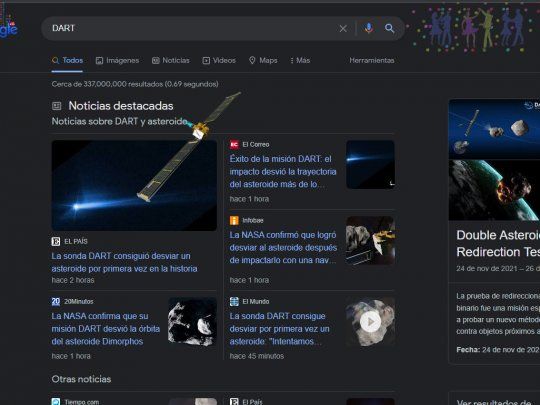
Task: Open Herramientas search tools
Action: [x=372, y=61]
